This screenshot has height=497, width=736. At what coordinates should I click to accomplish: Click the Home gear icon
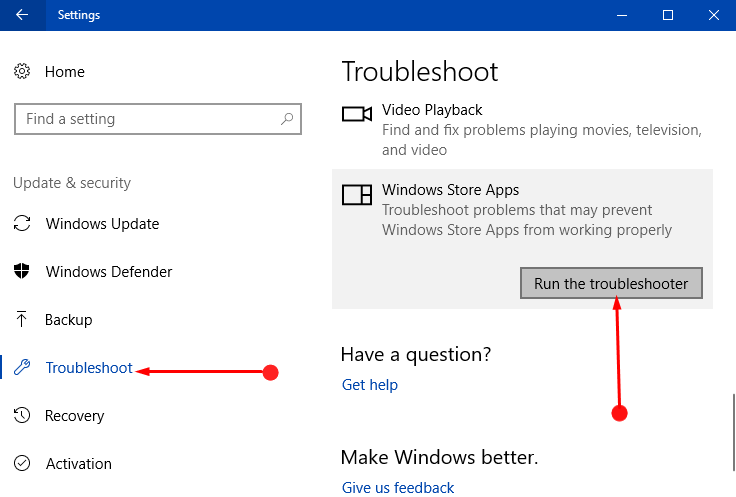coord(22,71)
